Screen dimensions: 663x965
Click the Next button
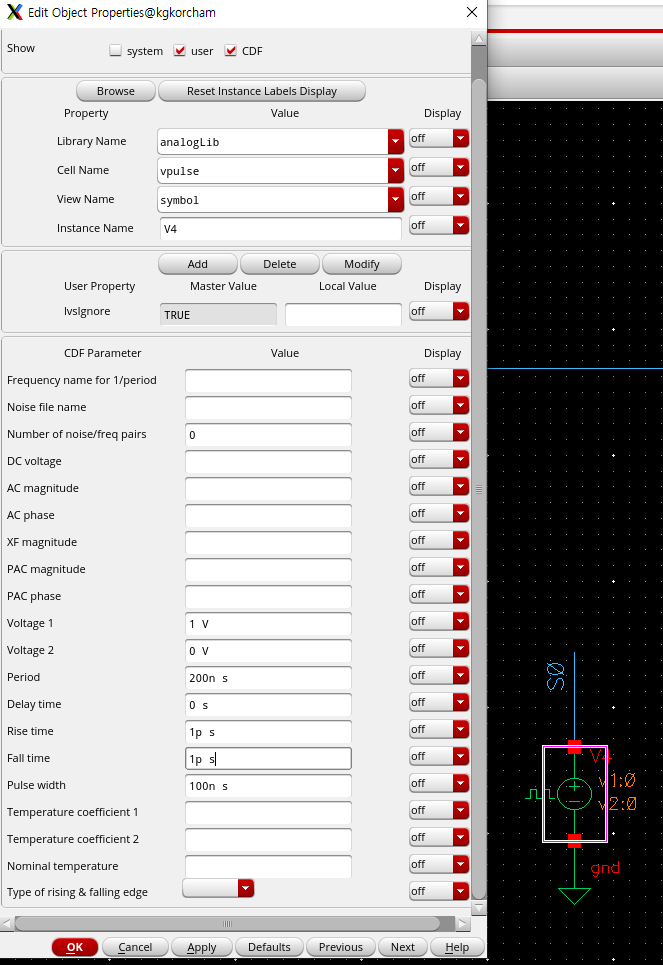tap(403, 947)
